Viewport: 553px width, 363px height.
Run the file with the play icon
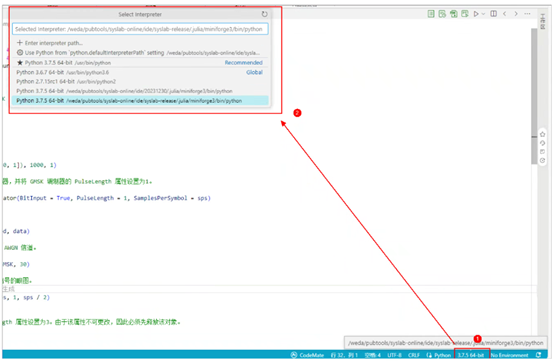476,14
